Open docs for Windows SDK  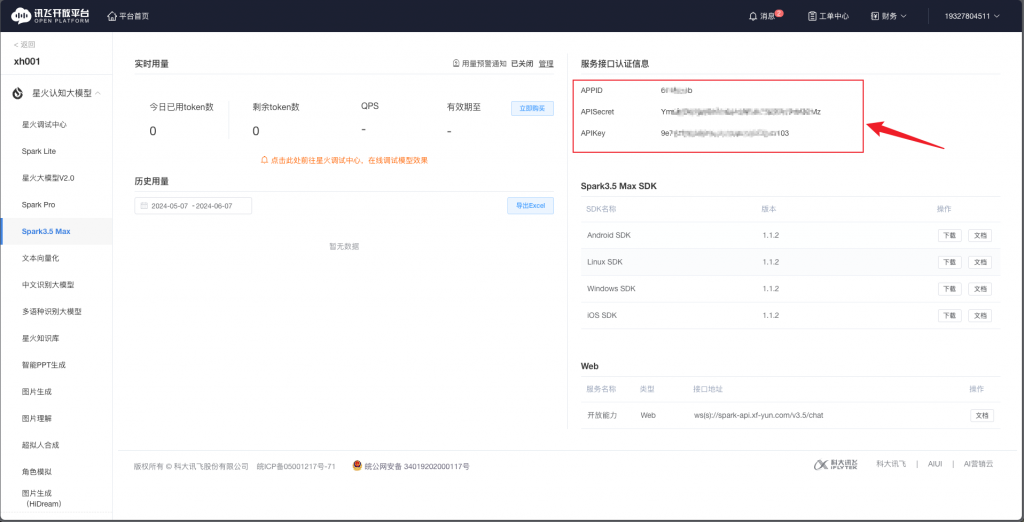coord(980,289)
